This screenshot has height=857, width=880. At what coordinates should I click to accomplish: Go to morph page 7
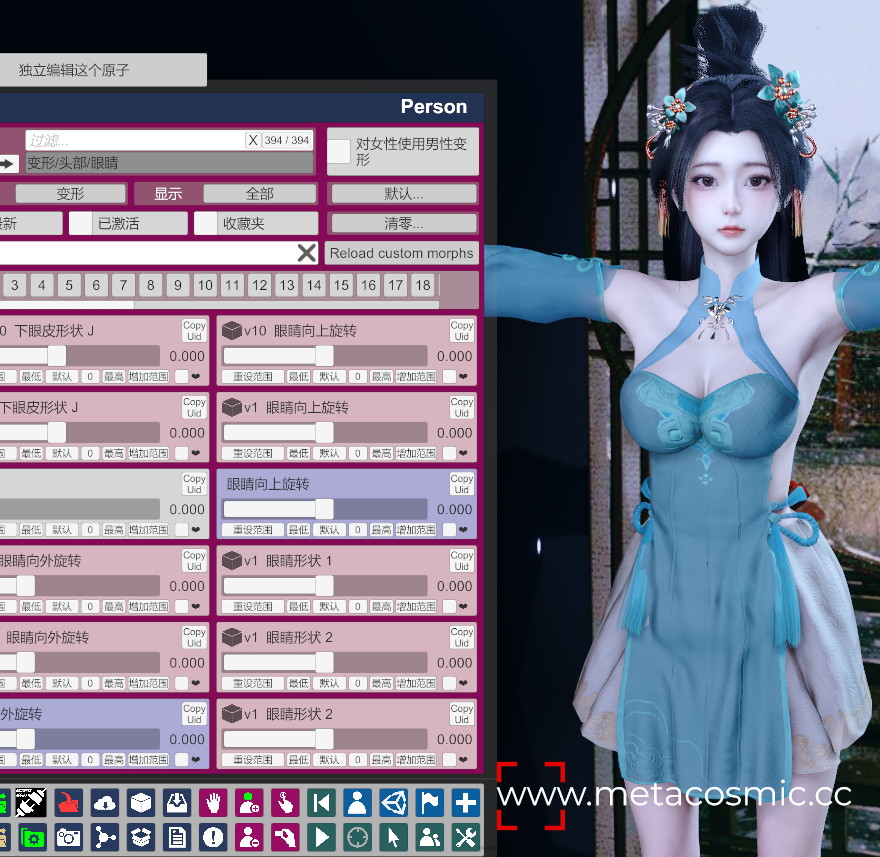[123, 285]
